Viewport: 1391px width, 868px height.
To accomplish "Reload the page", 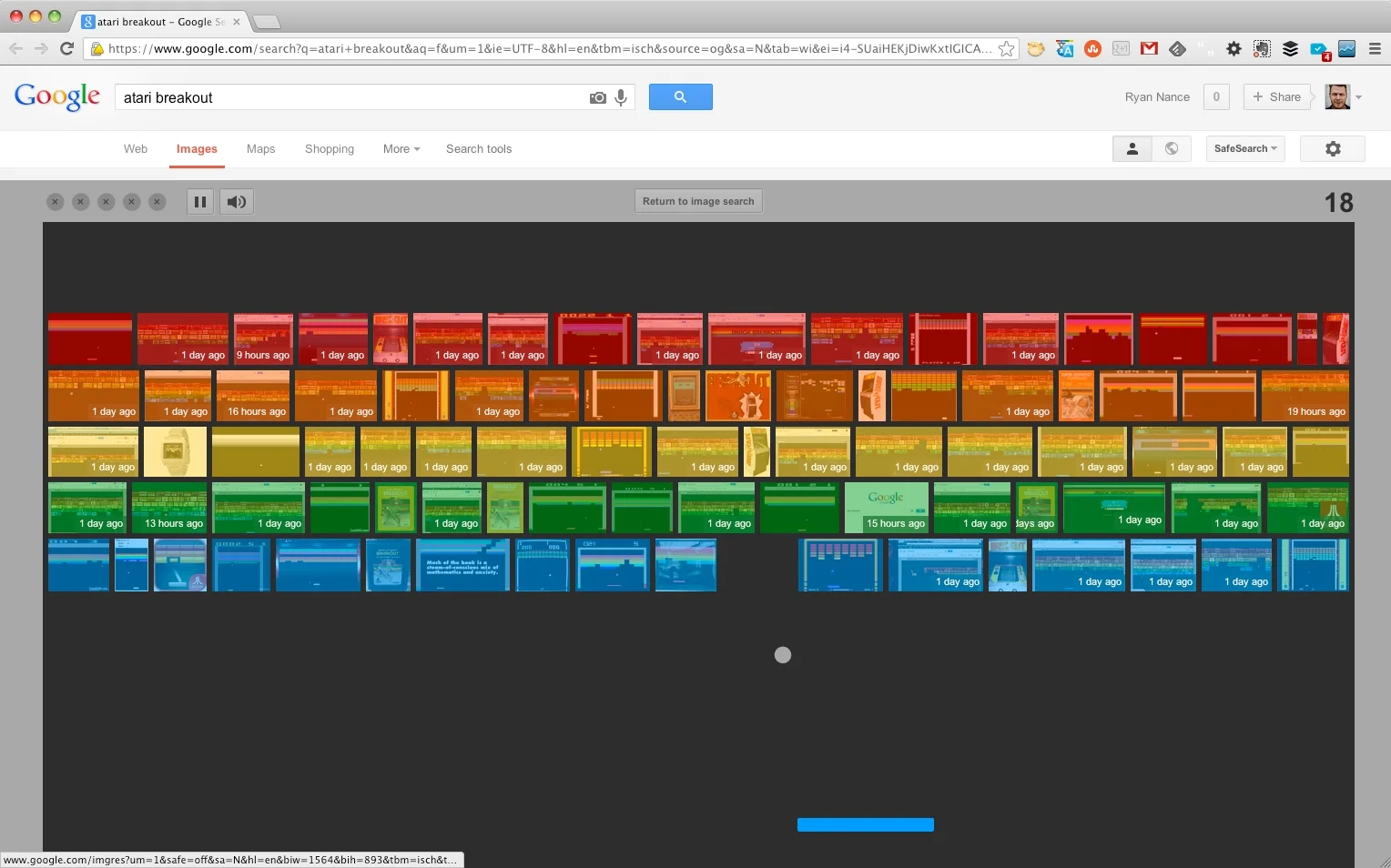I will tap(66, 49).
